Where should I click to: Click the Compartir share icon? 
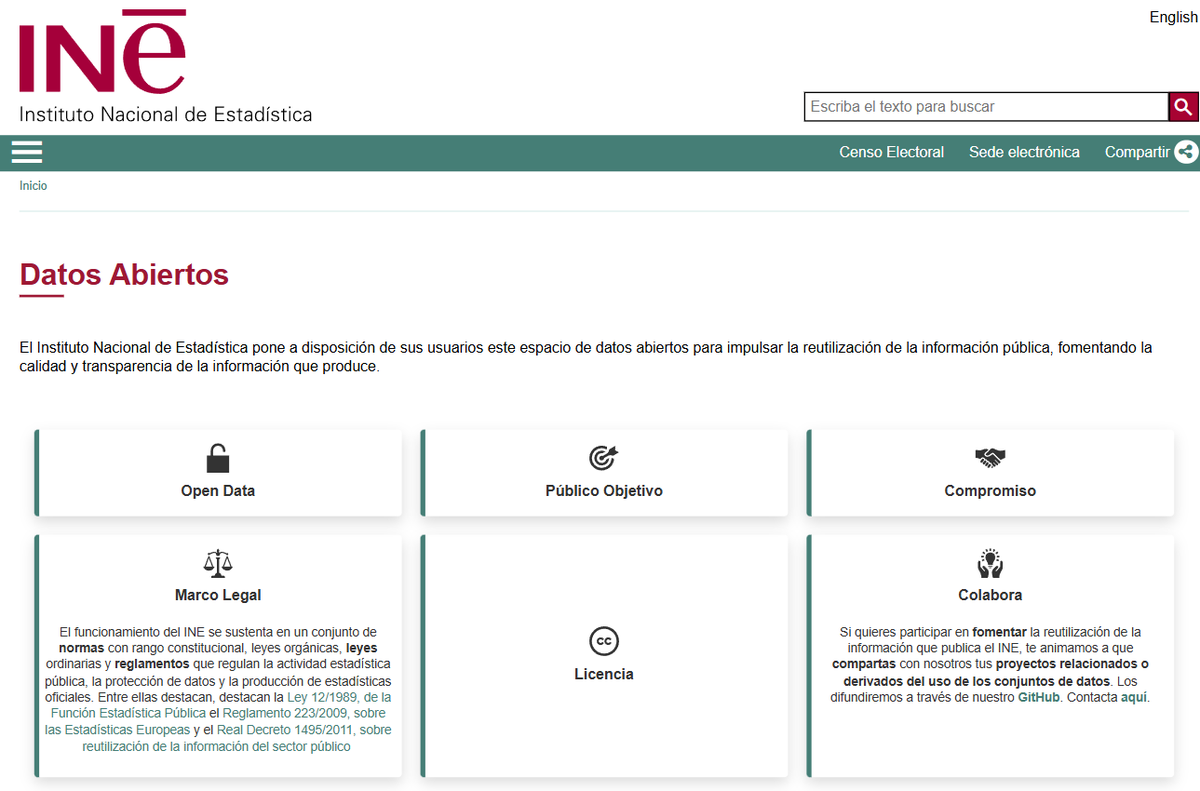1186,152
